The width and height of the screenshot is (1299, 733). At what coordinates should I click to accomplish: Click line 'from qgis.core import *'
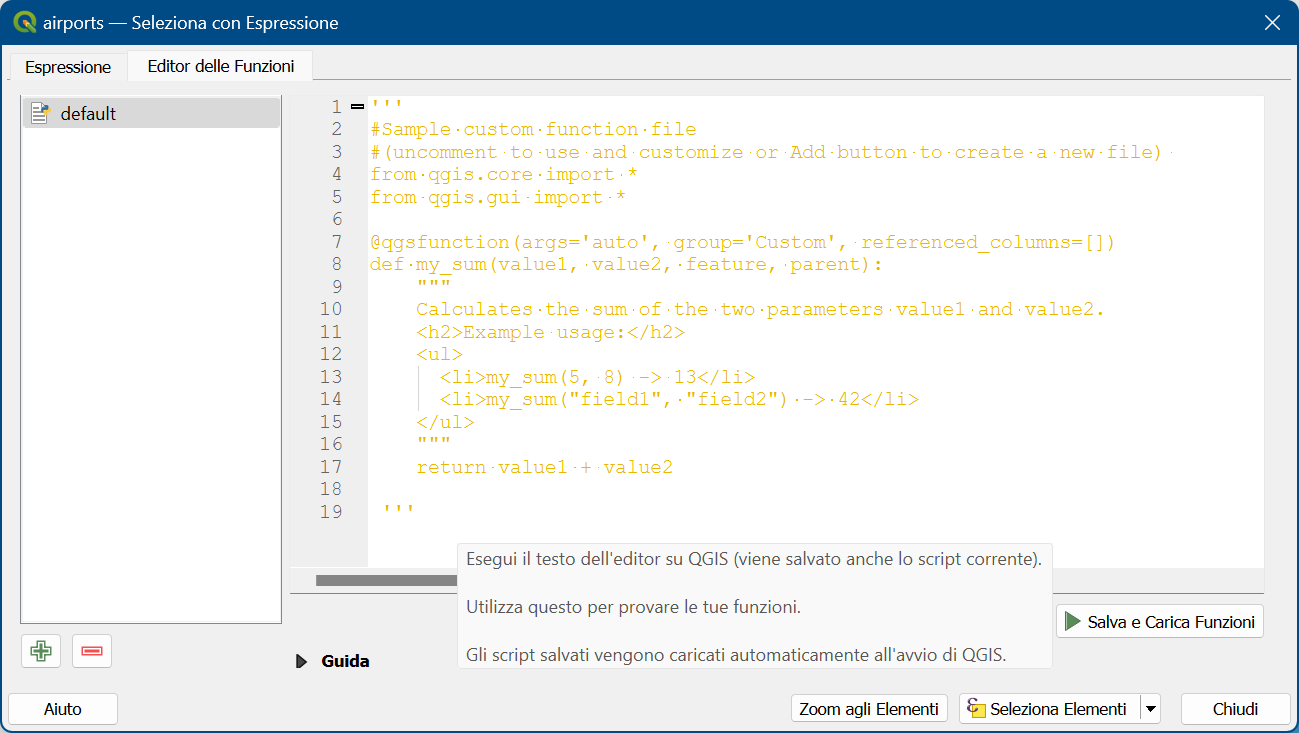click(x=504, y=174)
